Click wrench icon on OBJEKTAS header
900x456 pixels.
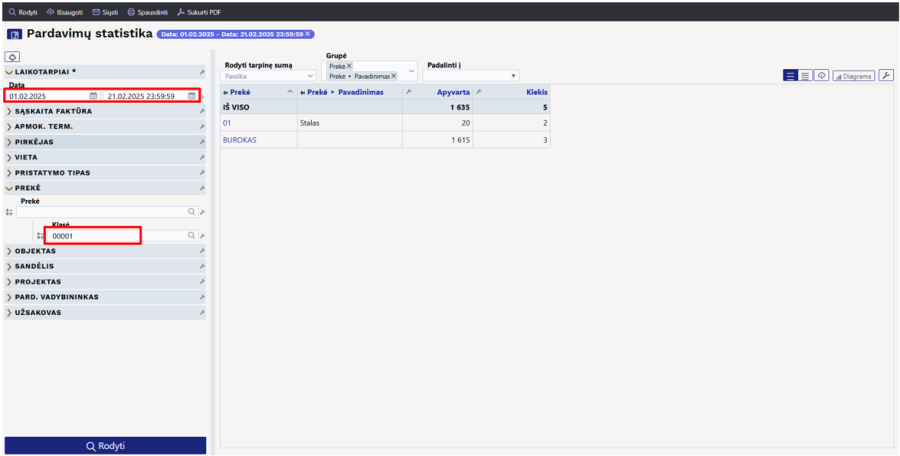[x=202, y=251]
